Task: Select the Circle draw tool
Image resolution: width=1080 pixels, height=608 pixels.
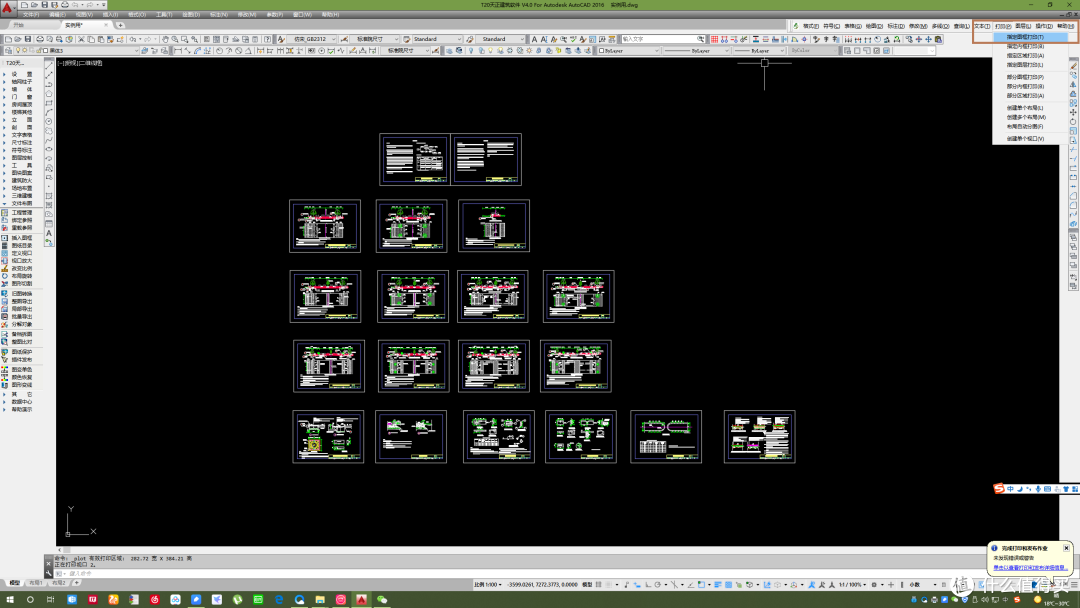Action: pos(49,121)
